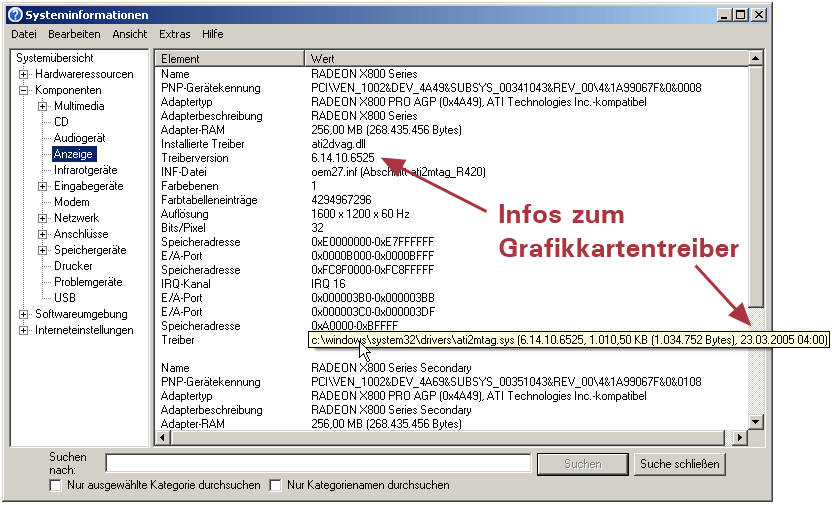Select the Anzeige tree item
The image size is (832, 505).
74,154
